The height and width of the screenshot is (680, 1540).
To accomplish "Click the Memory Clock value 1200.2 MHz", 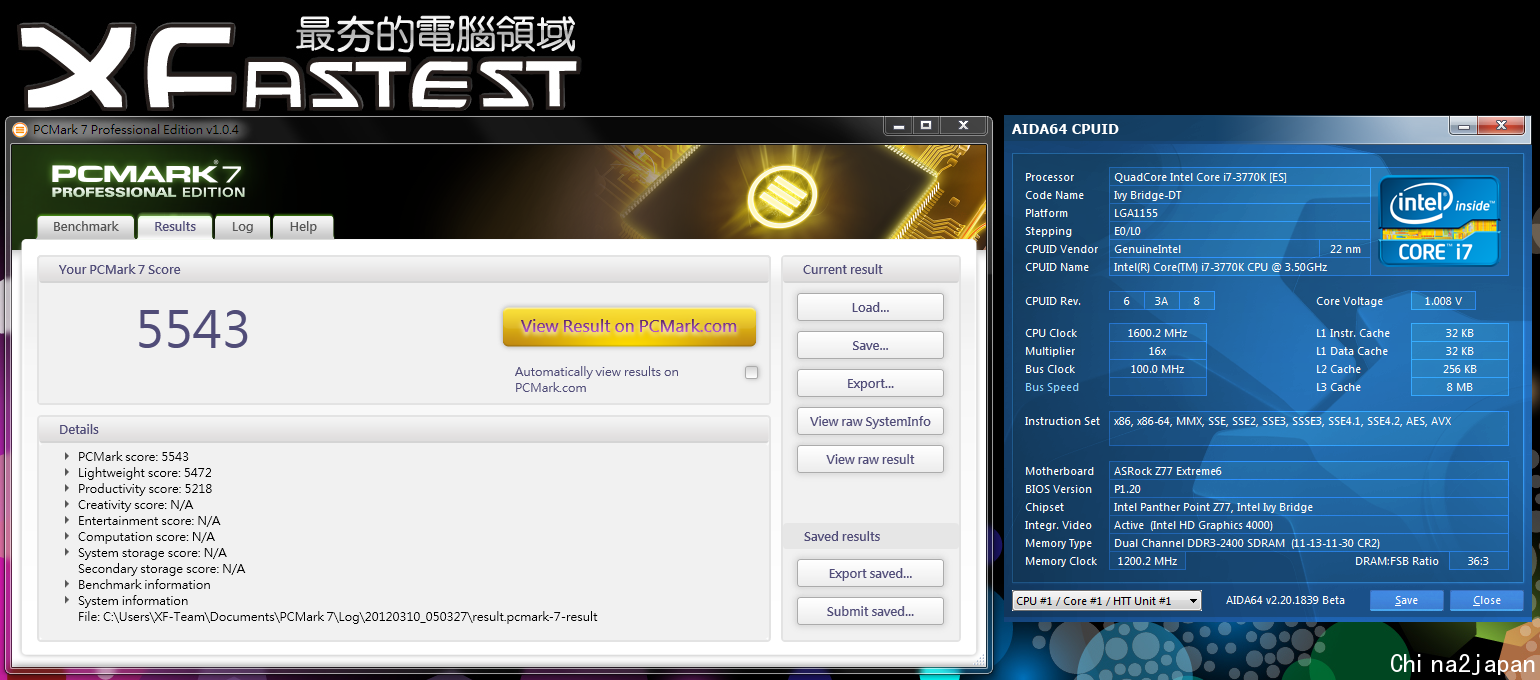I will [x=1147, y=561].
